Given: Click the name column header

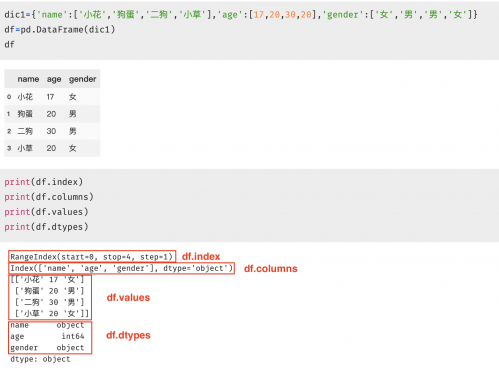Looking at the screenshot, I should (x=28, y=79).
